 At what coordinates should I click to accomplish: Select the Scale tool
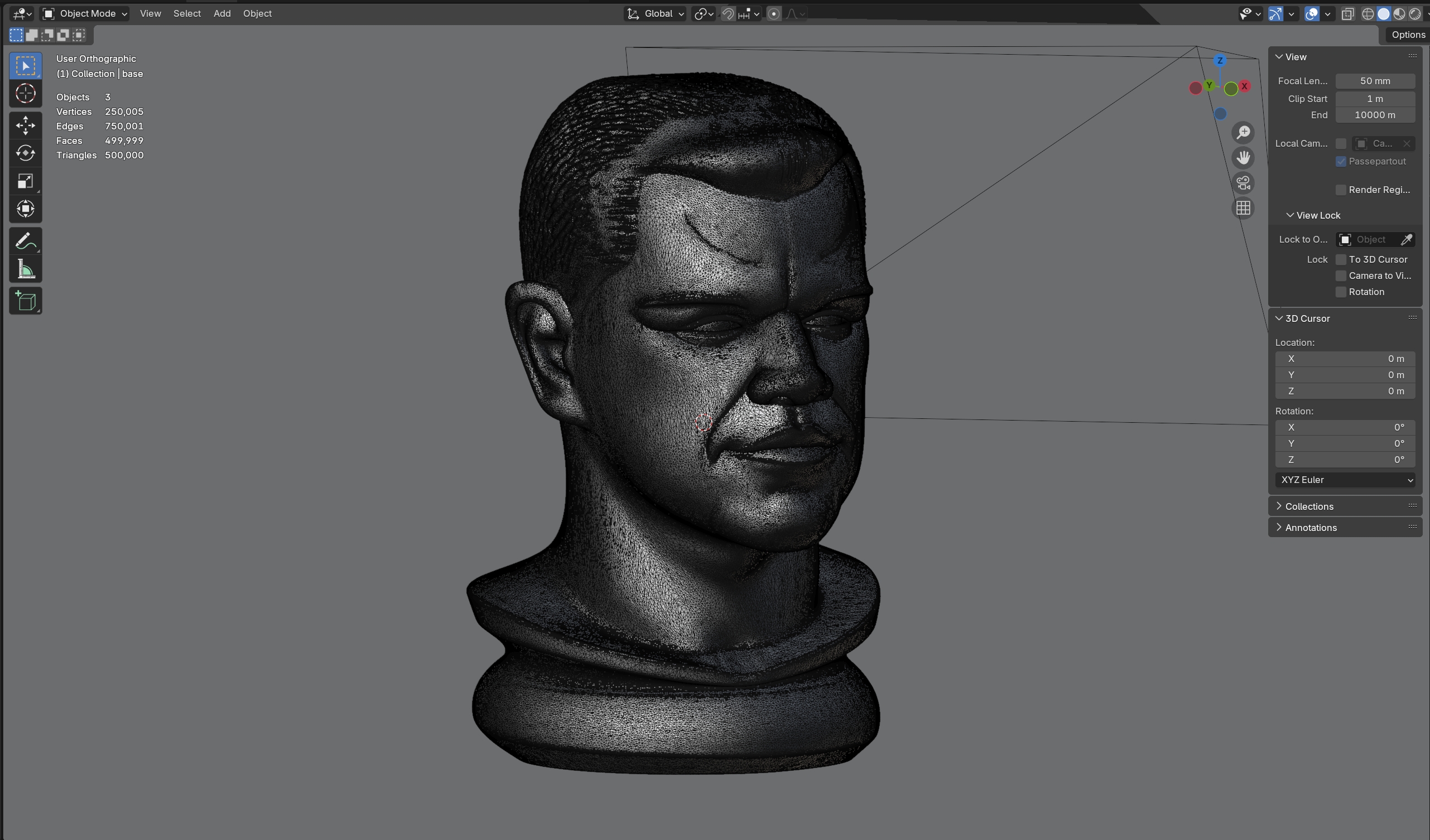pos(26,181)
